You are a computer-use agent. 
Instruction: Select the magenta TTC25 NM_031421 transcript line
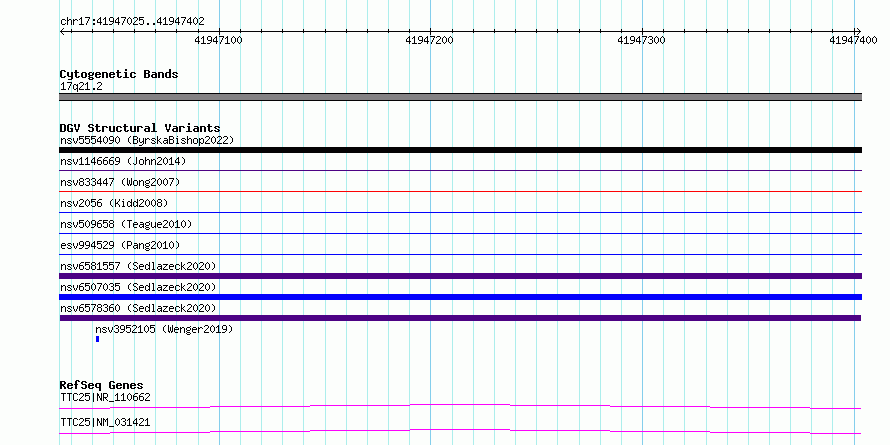tap(460, 431)
